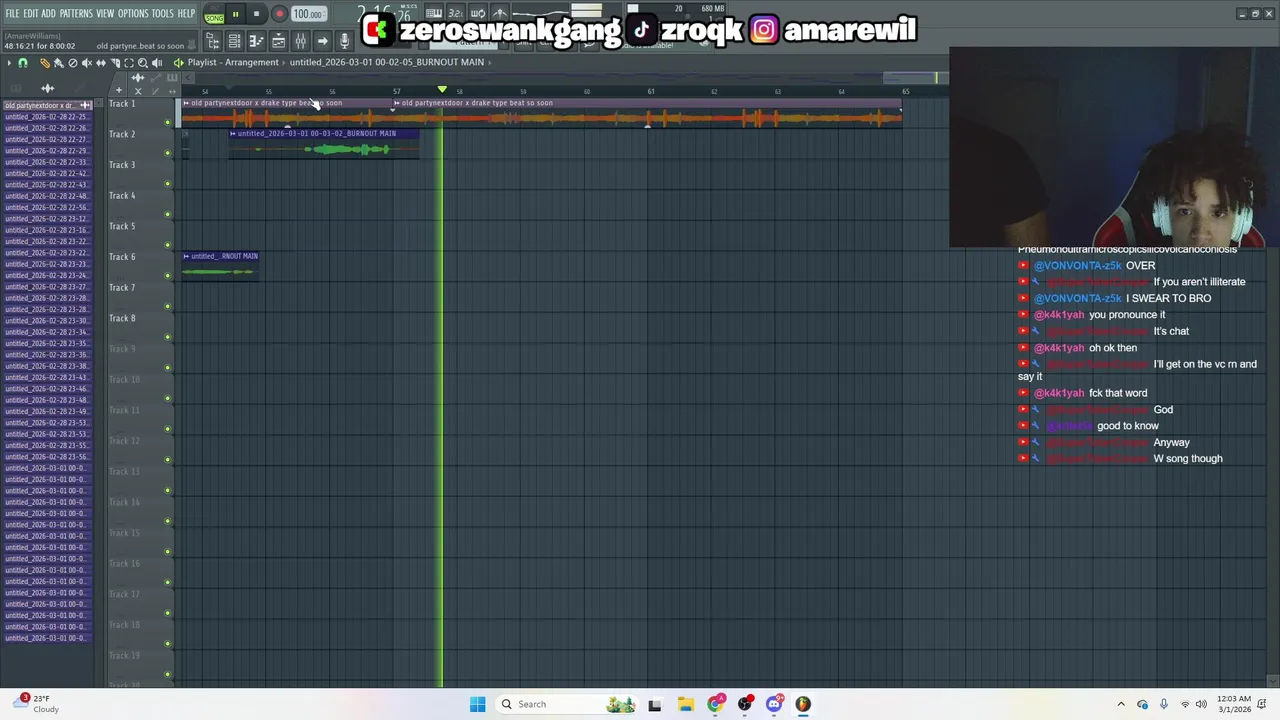This screenshot has height=720, width=1280.
Task: Open the ADD menu
Action: coord(49,14)
